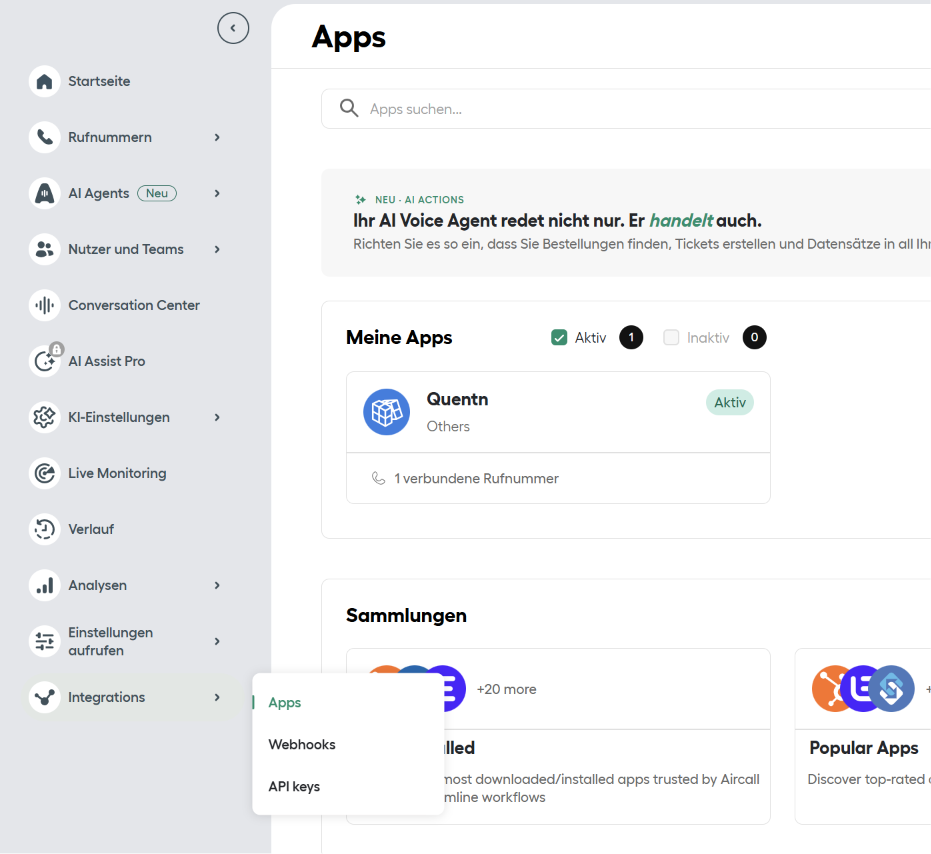Click the Conversation Center waveform icon
The width and height of the screenshot is (931, 854).
click(x=45, y=305)
